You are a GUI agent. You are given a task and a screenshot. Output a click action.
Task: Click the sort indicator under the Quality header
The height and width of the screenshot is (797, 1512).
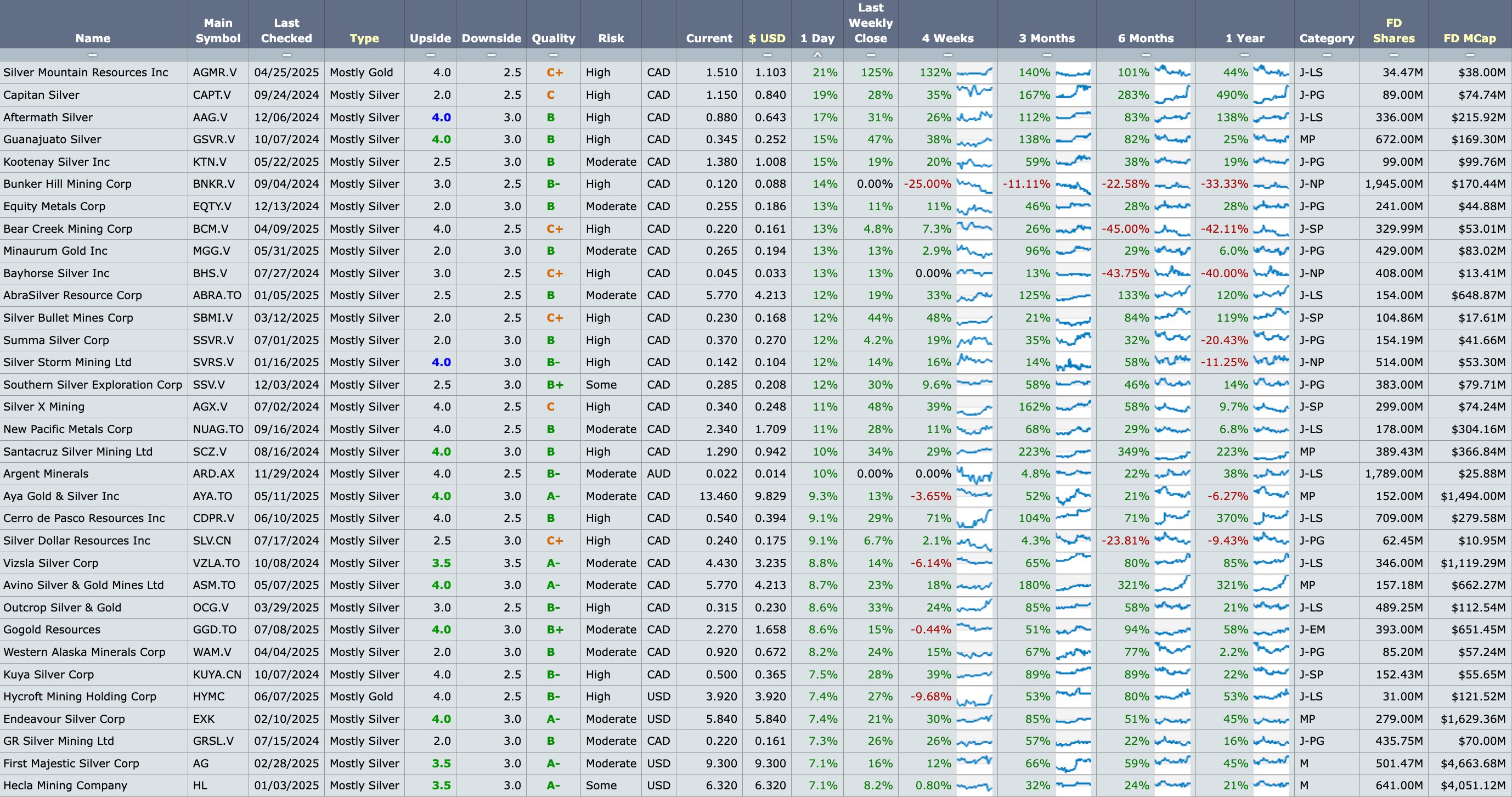pos(553,55)
